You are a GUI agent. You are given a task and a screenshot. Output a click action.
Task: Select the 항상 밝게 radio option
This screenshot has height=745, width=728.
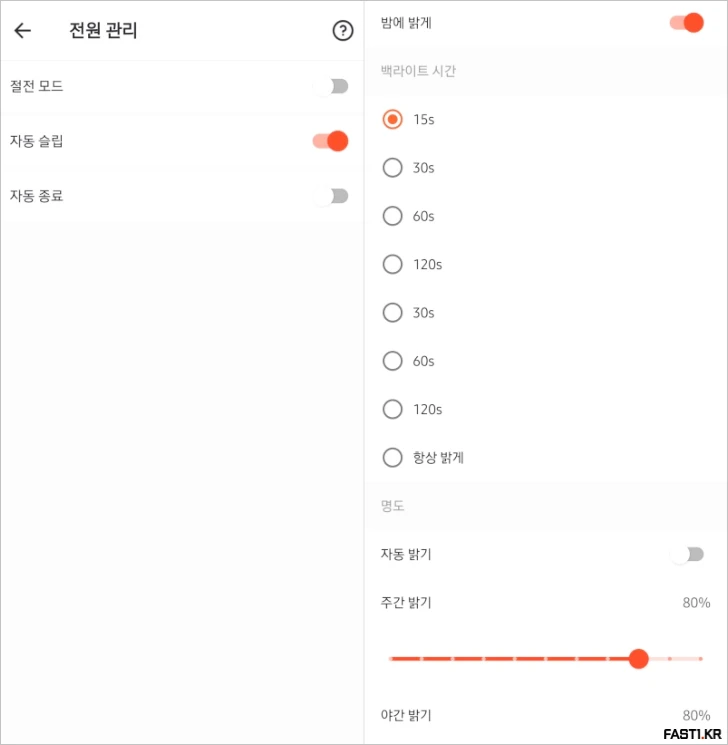click(393, 458)
